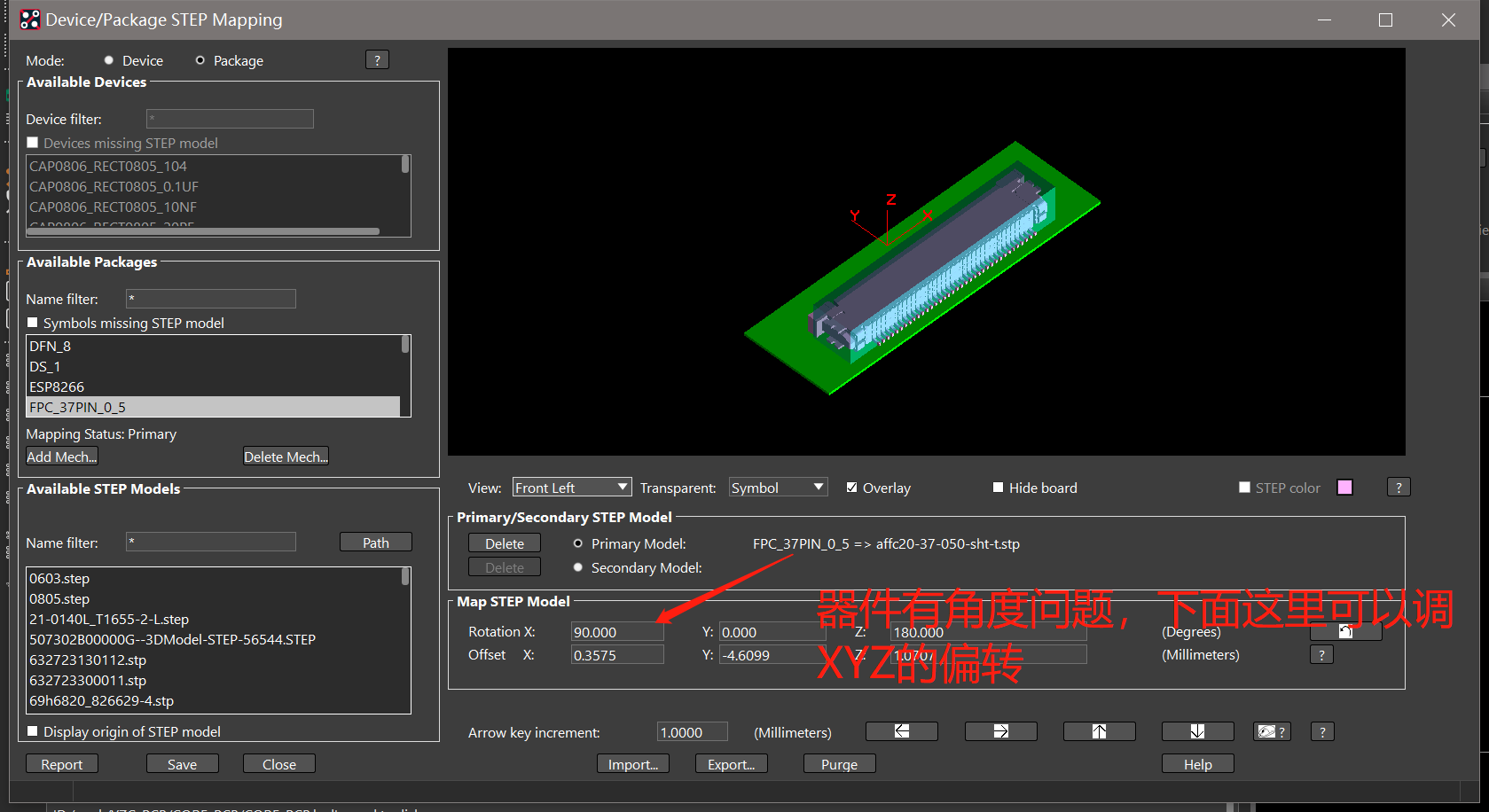Enable the STEP color checkbox
Viewport: 1489px width, 812px height.
click(x=1244, y=488)
